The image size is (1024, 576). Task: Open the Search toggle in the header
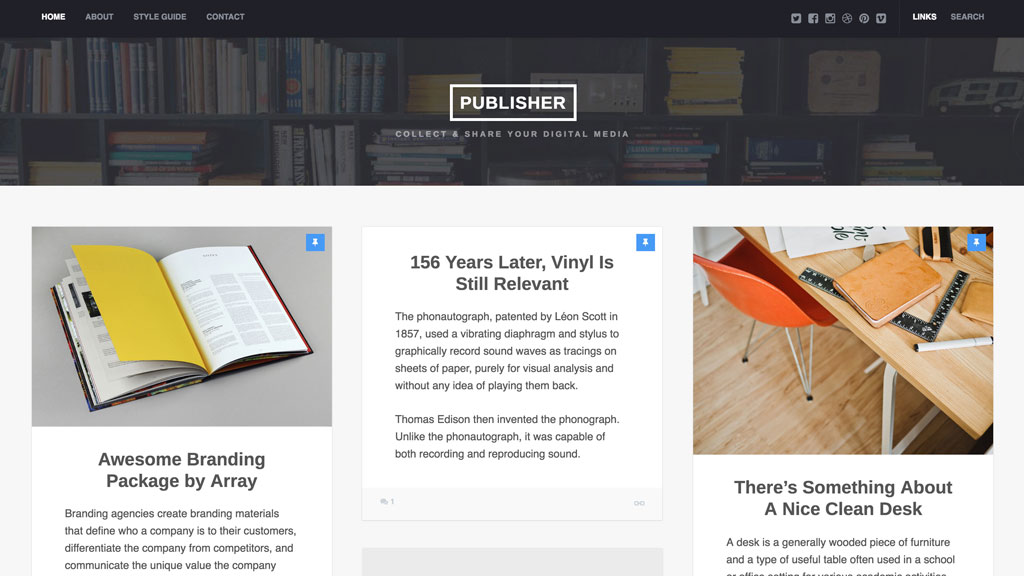(967, 17)
